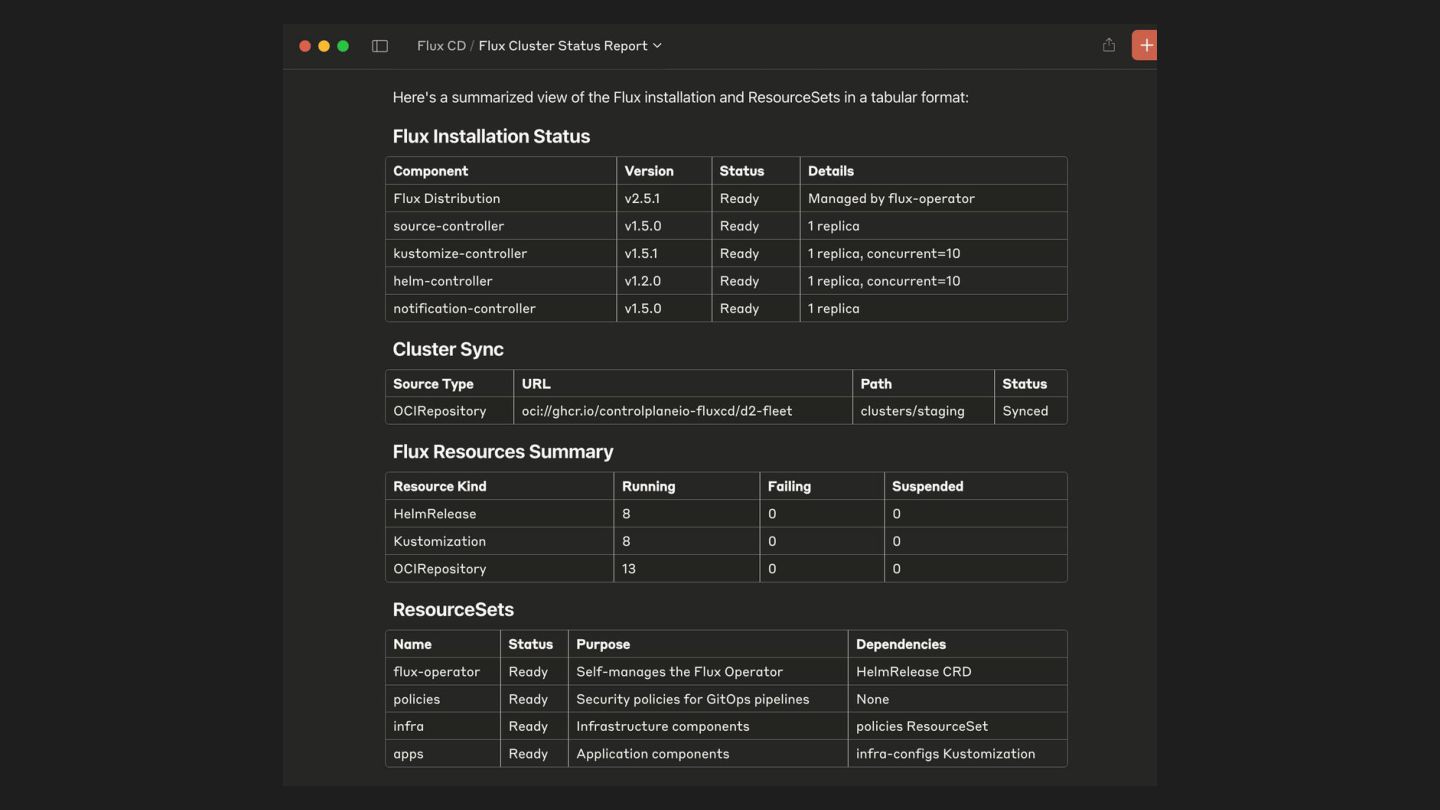Click the OCIRepository running count 13
This screenshot has height=810, width=1440.
coord(629,569)
